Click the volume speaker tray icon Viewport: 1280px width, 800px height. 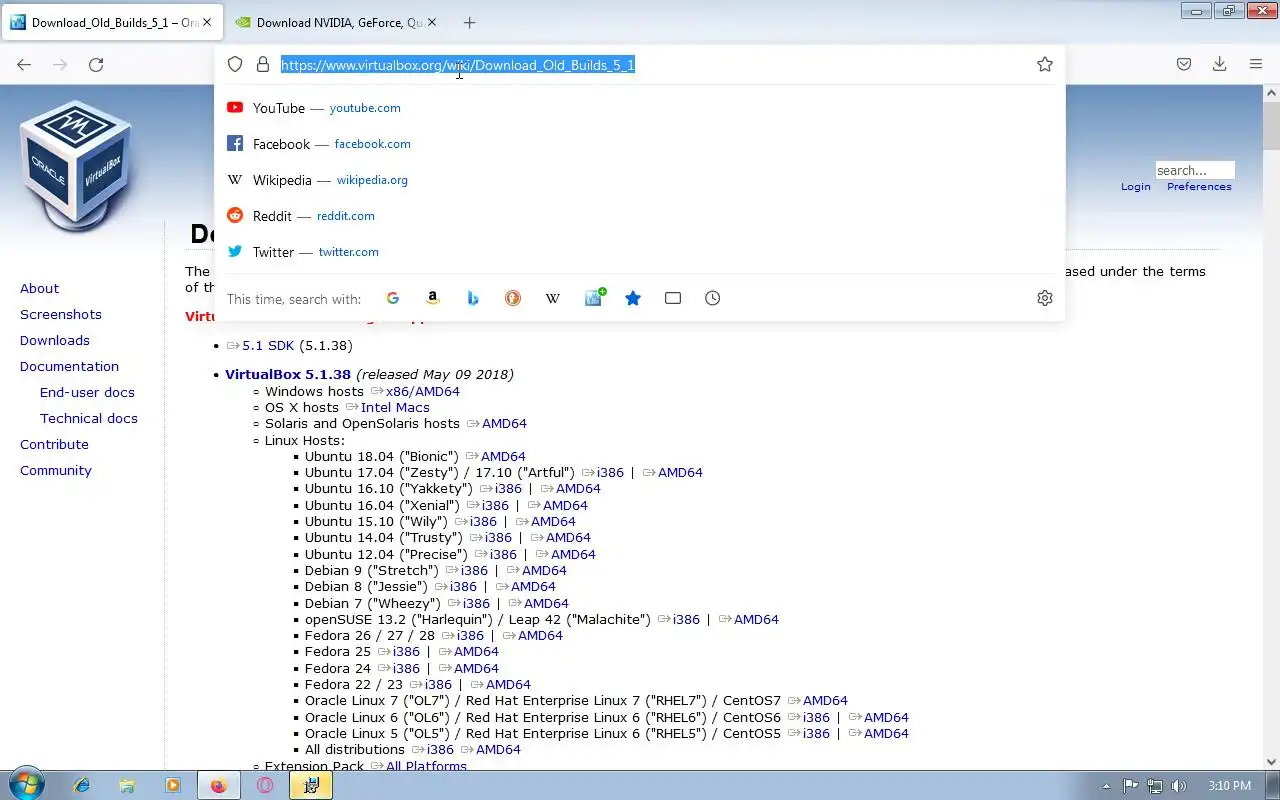tap(1179, 786)
